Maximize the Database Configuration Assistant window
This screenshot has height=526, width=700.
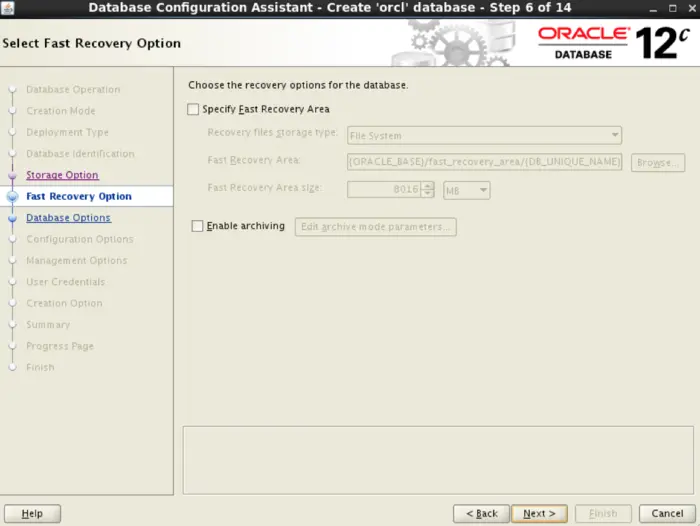pos(673,8)
